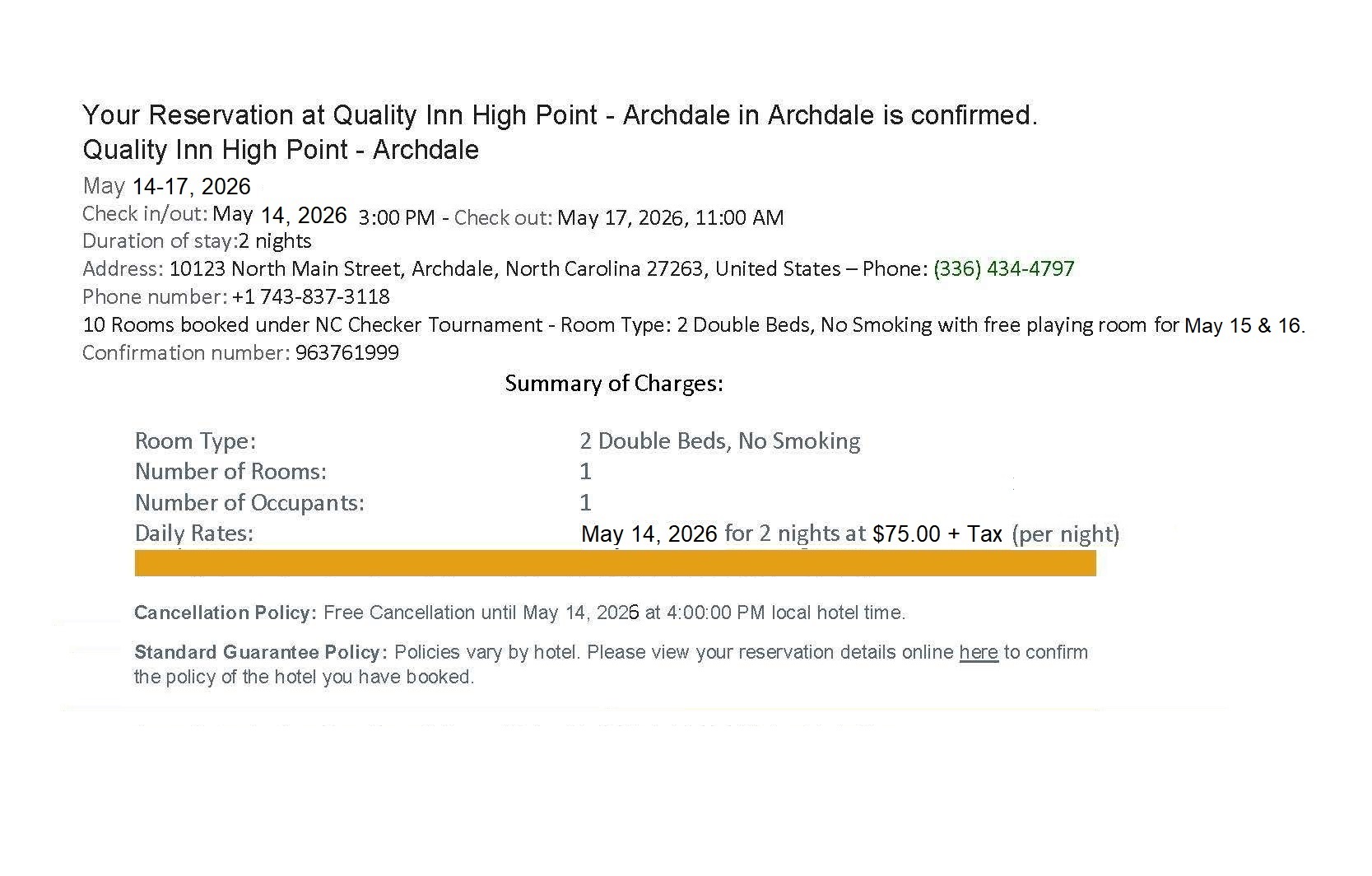This screenshot has width=1372, height=876.
Task: Click the $75.00 + Tax nightly rate
Action: (x=937, y=534)
